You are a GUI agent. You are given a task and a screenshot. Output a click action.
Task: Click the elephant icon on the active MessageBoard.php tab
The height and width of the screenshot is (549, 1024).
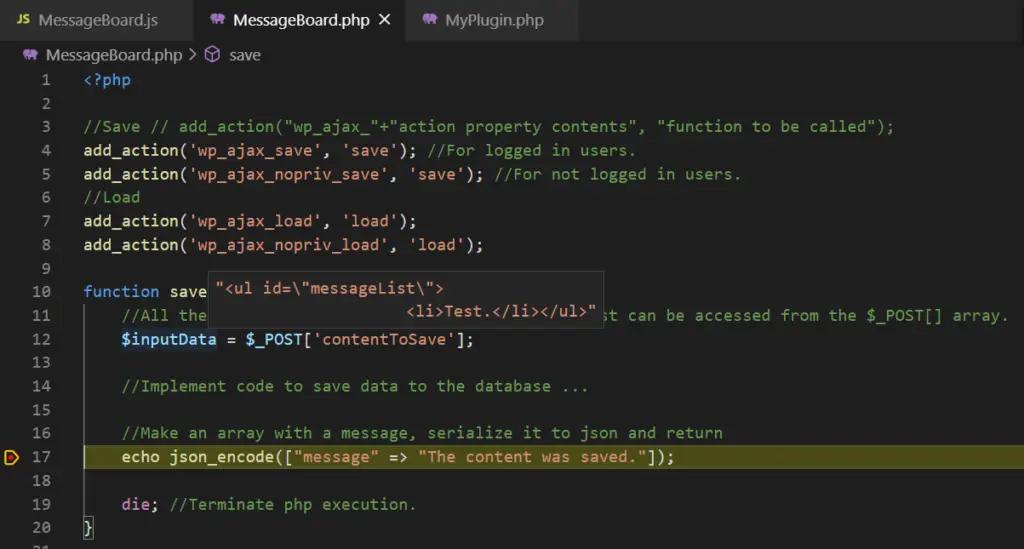217,20
